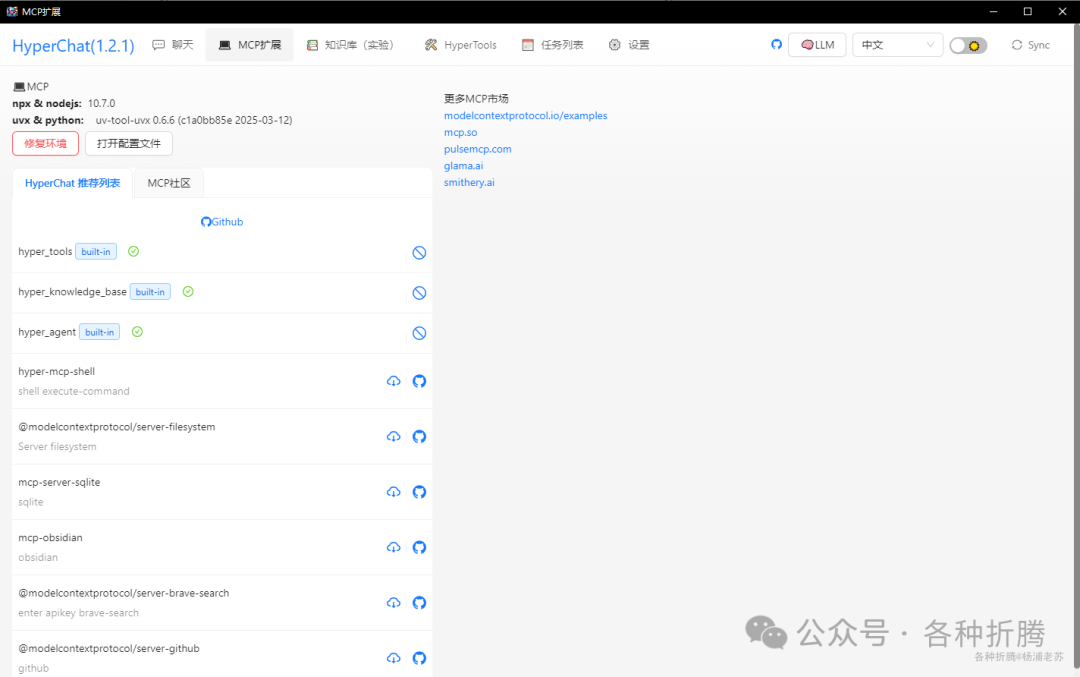Open the mcp.so link
The height and width of the screenshot is (677, 1080).
pos(460,132)
